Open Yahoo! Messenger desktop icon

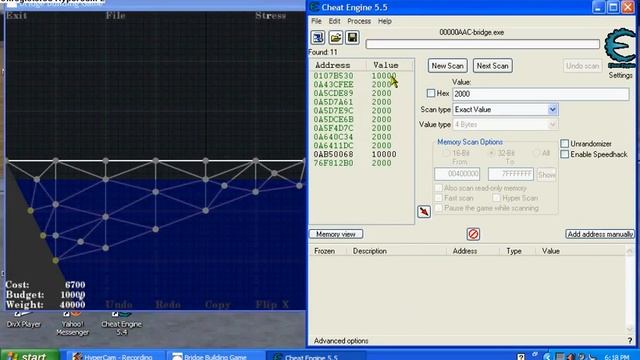(73, 324)
